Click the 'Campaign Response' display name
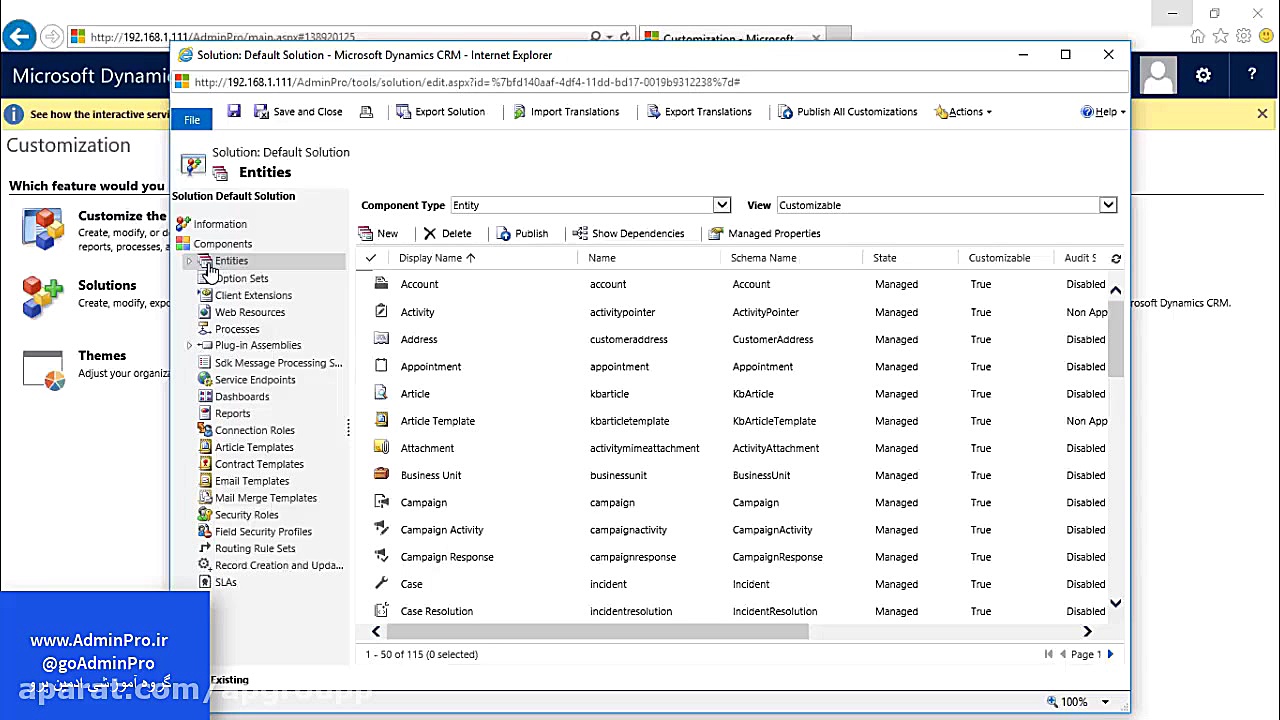 coord(447,557)
